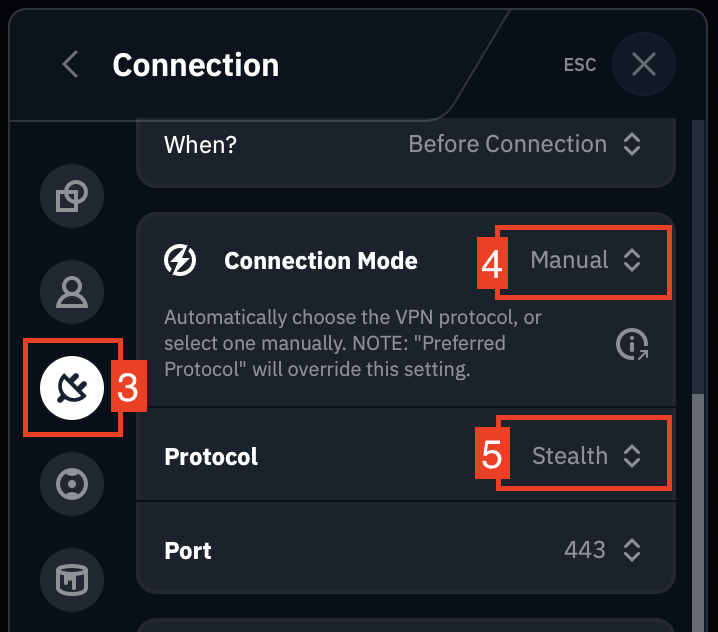
Task: Click the lightning bolt Connection Mode icon
Action: [x=180, y=261]
